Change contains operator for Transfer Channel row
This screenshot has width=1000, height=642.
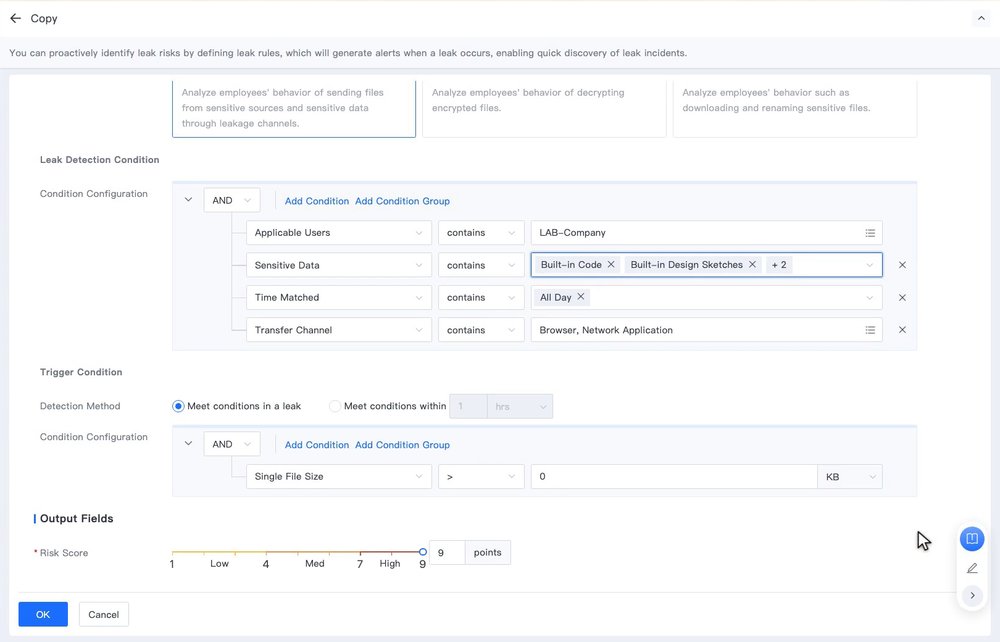pos(481,330)
